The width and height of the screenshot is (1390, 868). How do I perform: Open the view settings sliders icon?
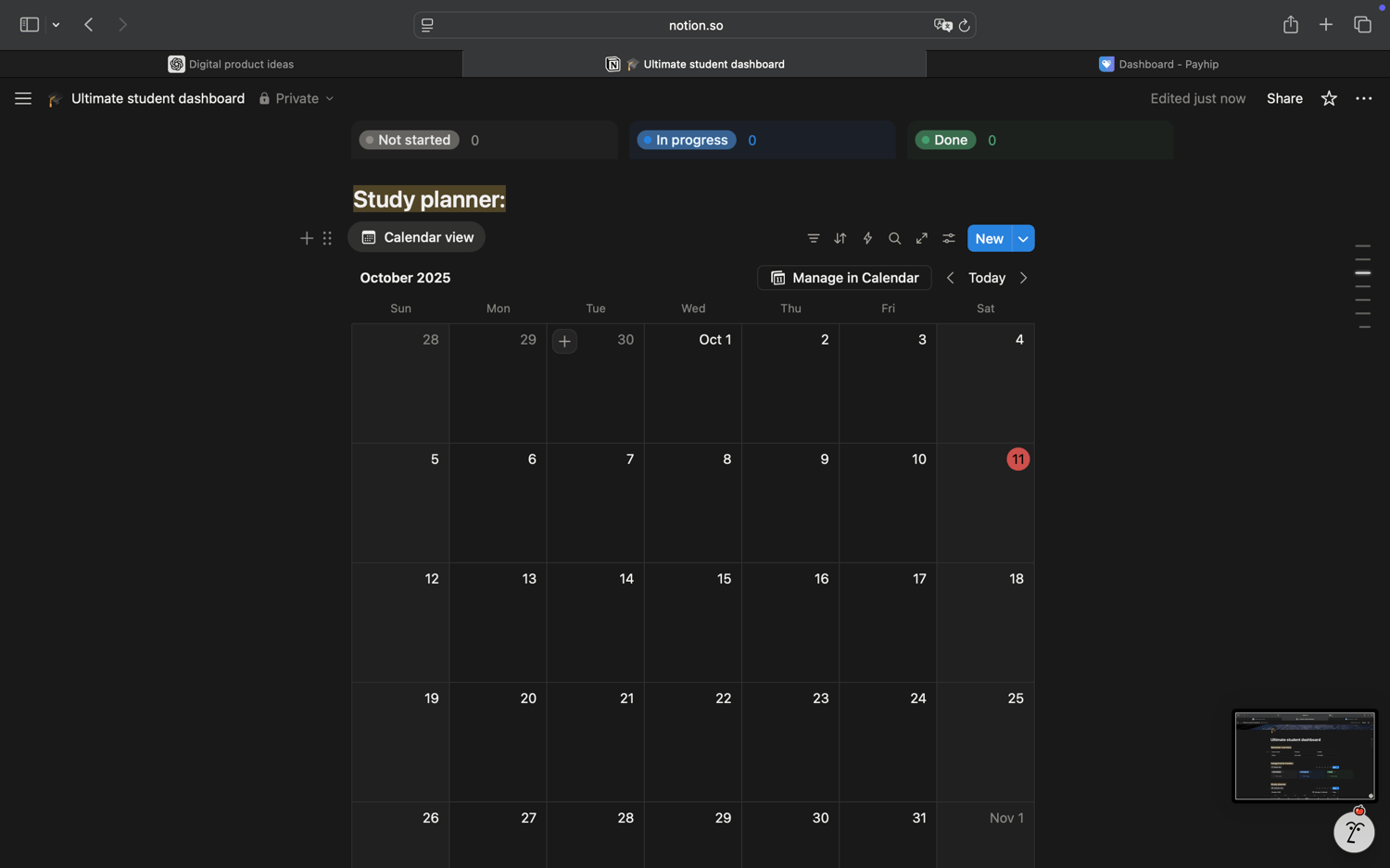949,238
